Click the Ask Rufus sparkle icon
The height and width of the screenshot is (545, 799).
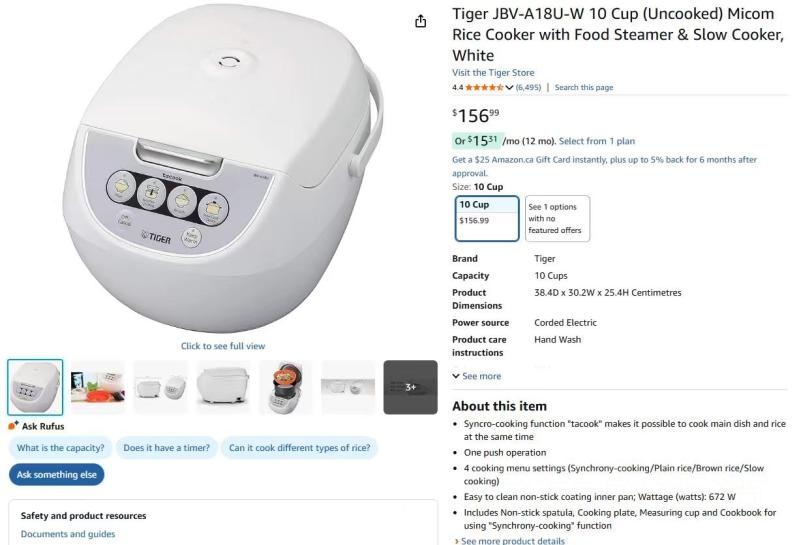(13, 426)
